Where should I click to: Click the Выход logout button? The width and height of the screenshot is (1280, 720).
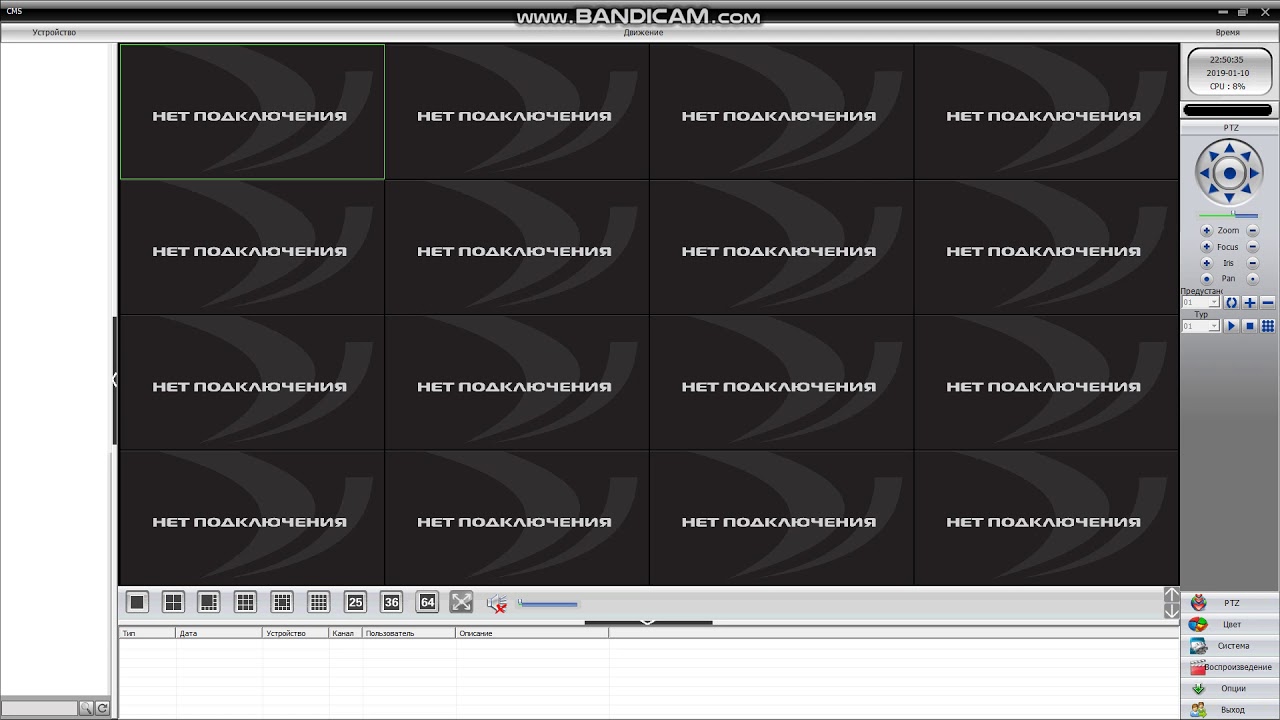[x=1230, y=710]
